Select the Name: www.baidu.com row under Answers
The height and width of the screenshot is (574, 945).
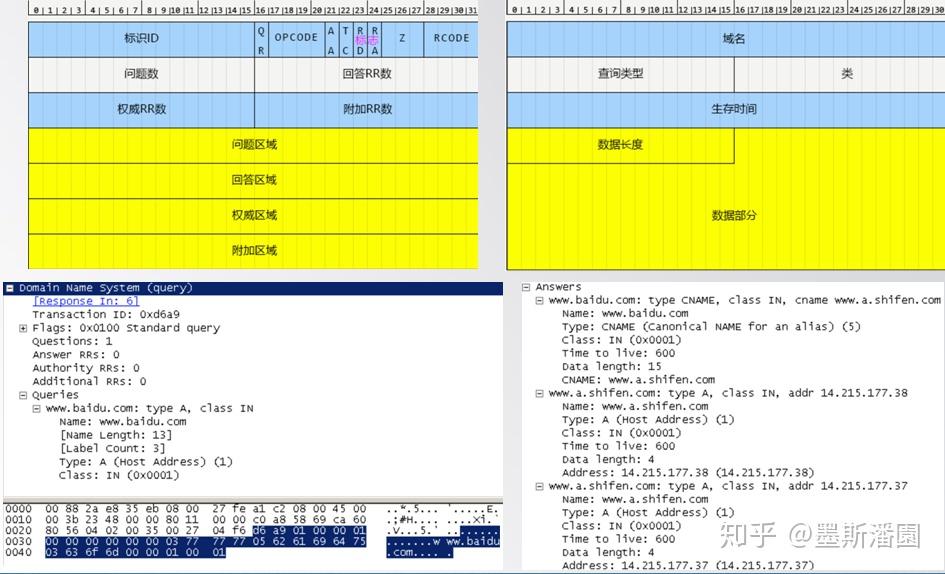click(x=625, y=314)
